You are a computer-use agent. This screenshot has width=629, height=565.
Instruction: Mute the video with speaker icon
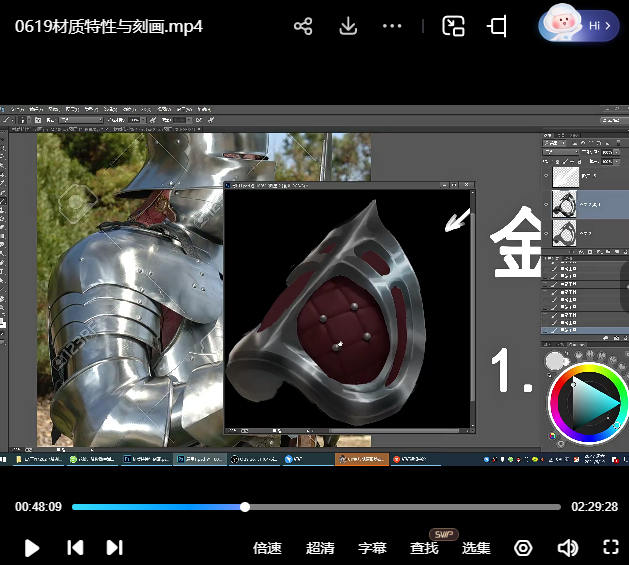[x=568, y=547]
